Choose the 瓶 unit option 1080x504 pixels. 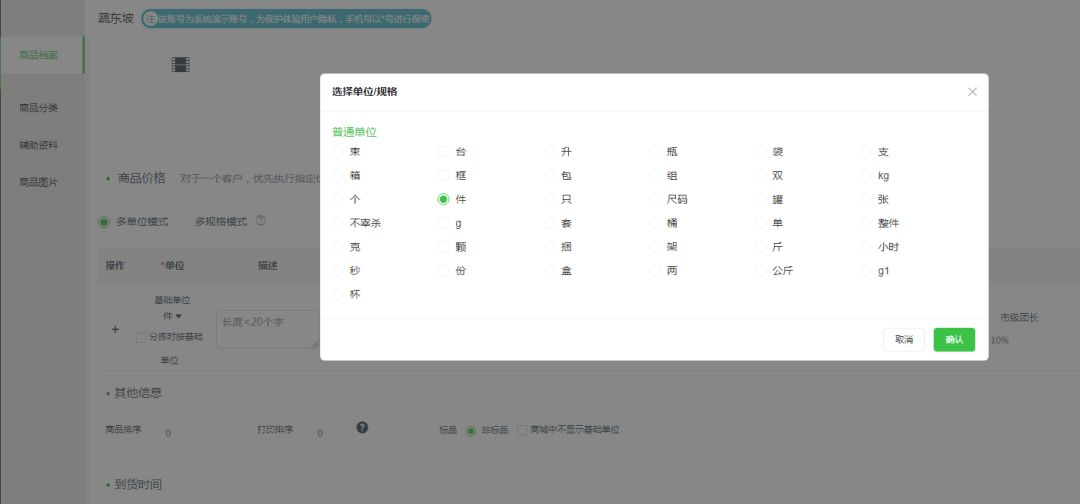pos(655,151)
